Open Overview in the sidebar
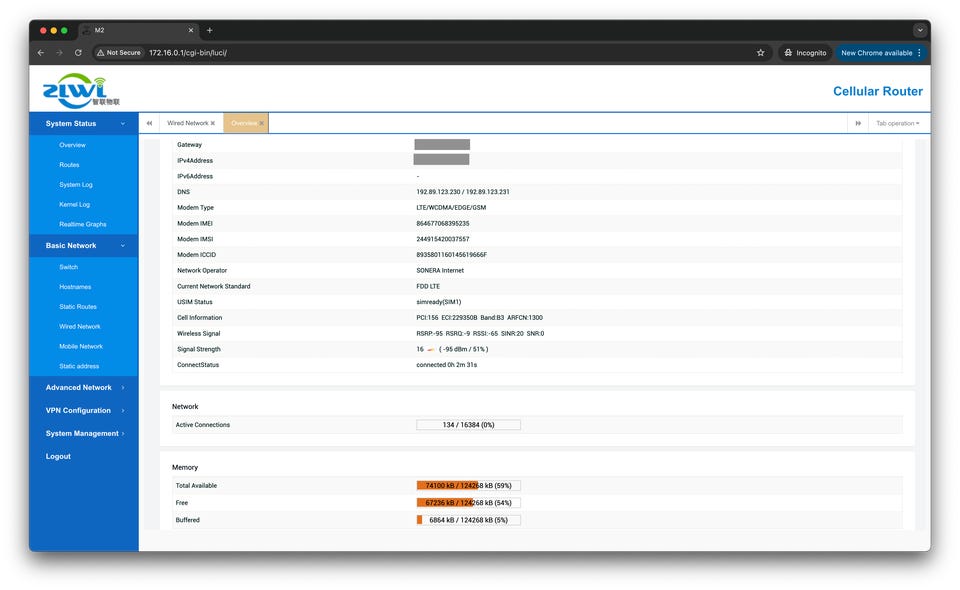 tap(72, 145)
